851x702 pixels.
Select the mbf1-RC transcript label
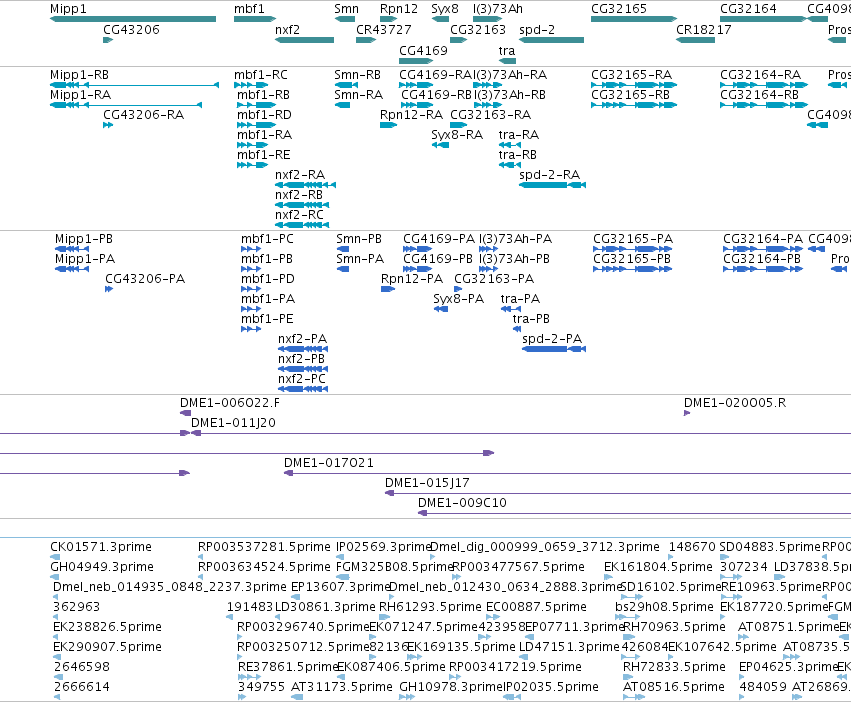(261, 75)
